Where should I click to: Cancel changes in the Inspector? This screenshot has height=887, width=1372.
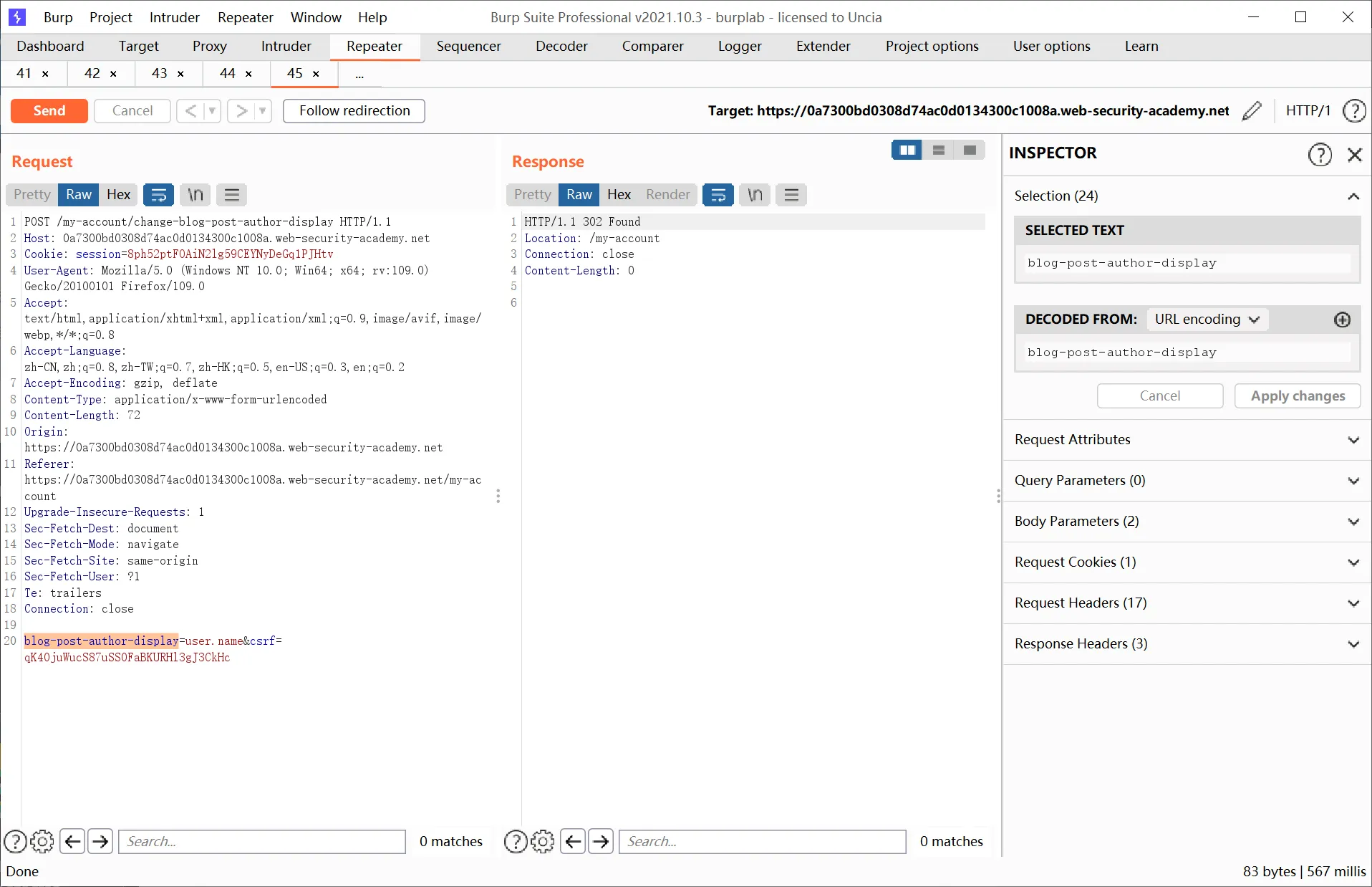pyautogui.click(x=1160, y=396)
